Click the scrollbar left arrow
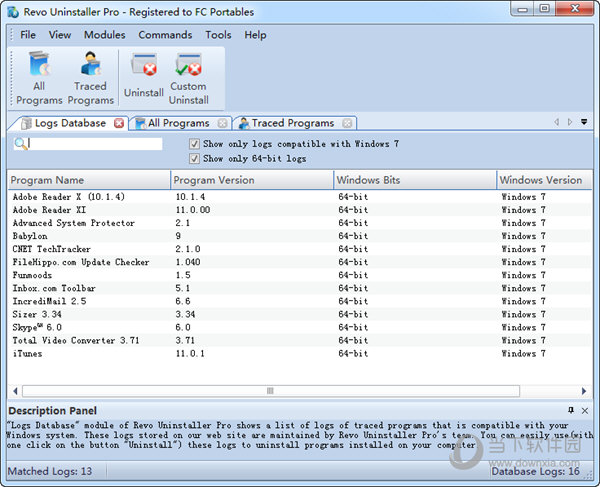Image resolution: width=600 pixels, height=487 pixels. [x=15, y=391]
